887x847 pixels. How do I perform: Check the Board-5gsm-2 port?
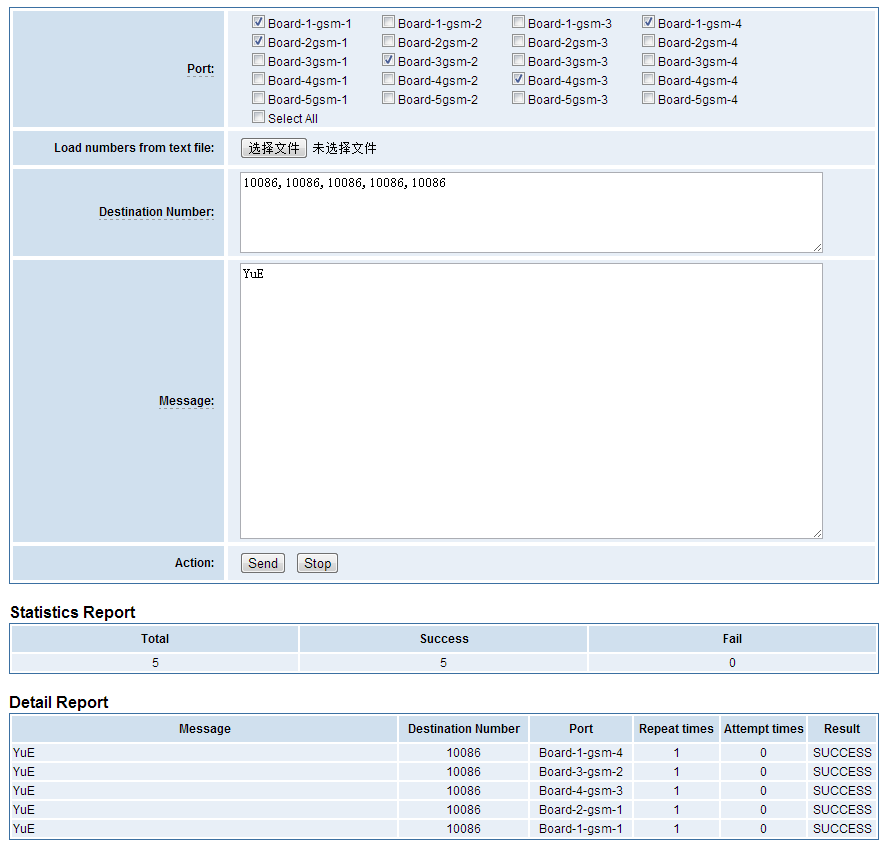[389, 98]
